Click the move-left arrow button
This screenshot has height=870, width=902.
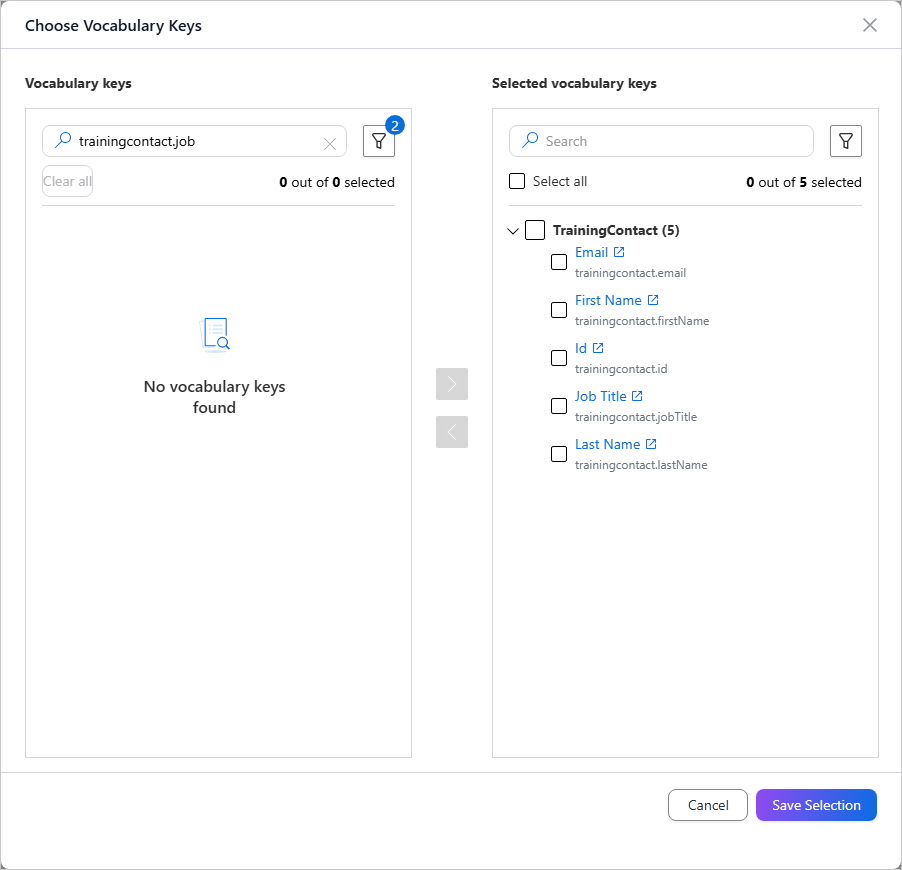[x=452, y=432]
